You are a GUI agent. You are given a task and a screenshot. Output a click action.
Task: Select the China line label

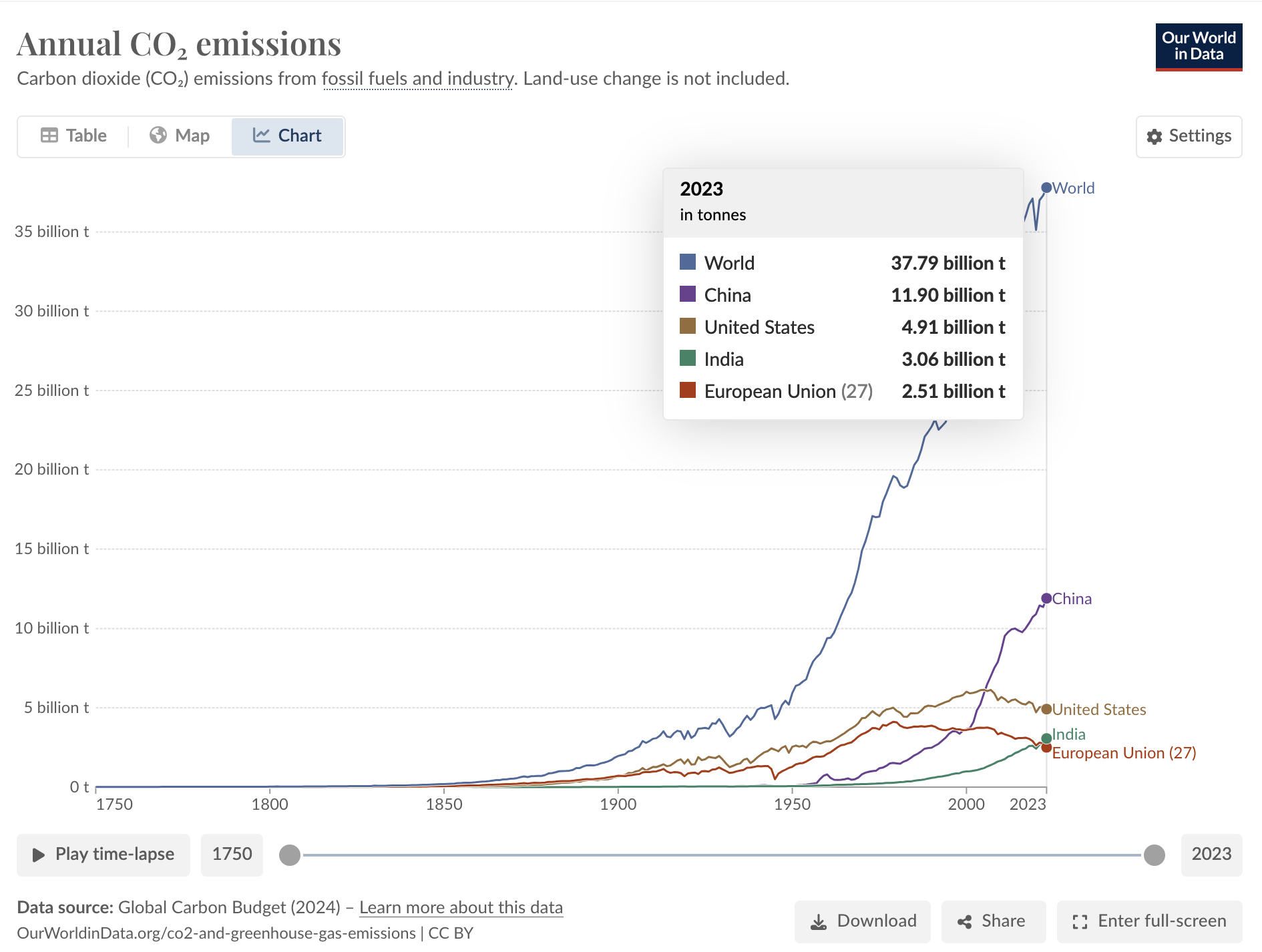pos(1072,599)
